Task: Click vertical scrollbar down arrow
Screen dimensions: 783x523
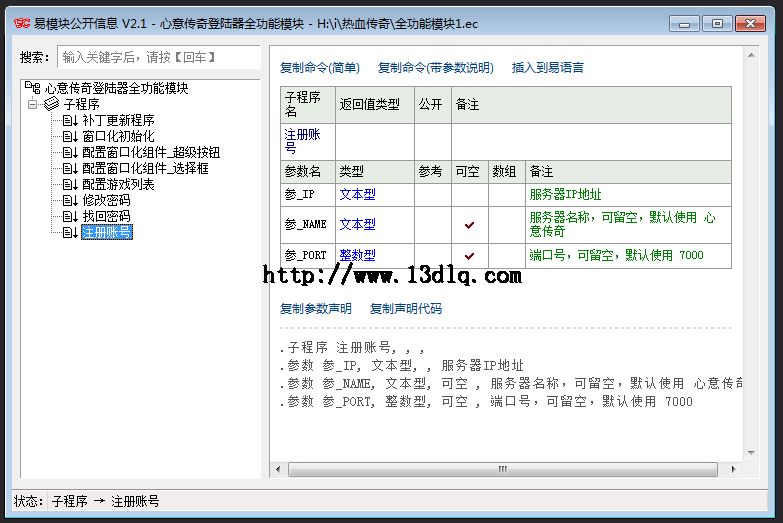Action: click(751, 453)
